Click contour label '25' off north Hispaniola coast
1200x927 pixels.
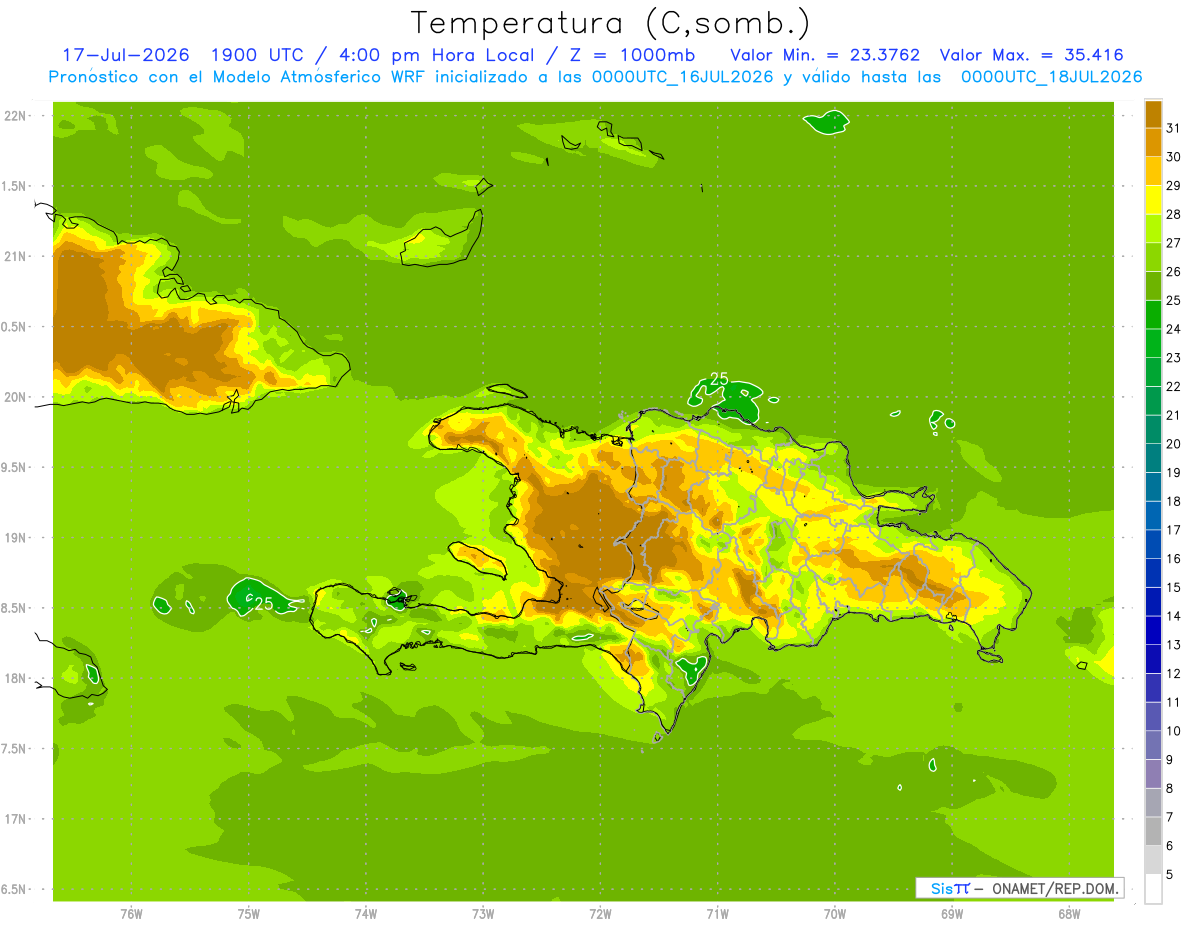tap(719, 378)
